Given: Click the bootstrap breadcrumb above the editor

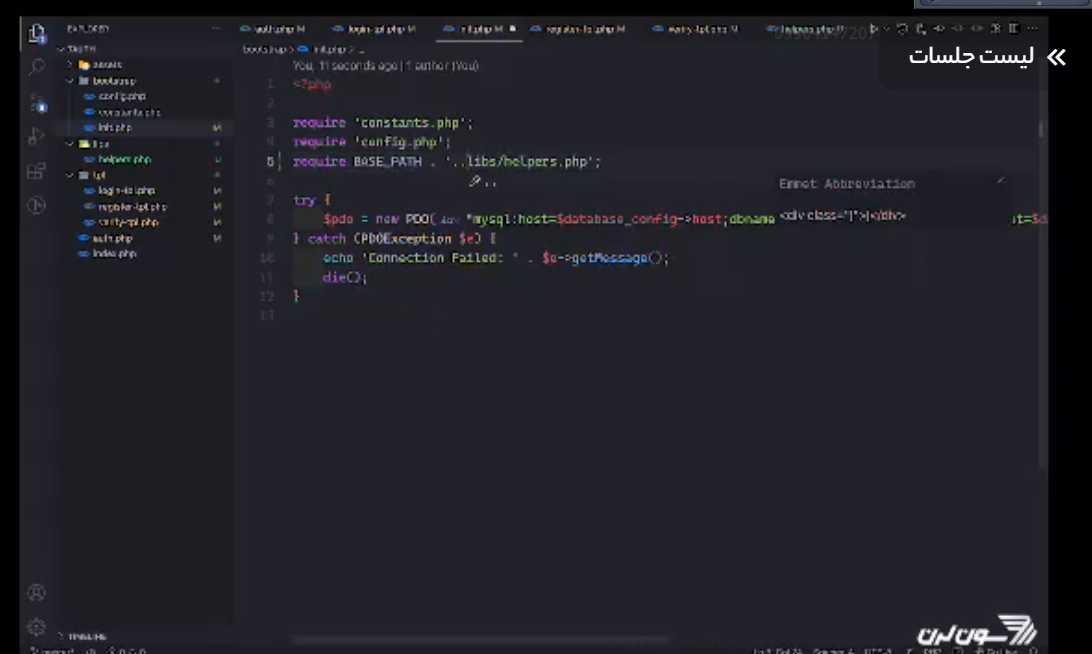Looking at the screenshot, I should pos(264,49).
